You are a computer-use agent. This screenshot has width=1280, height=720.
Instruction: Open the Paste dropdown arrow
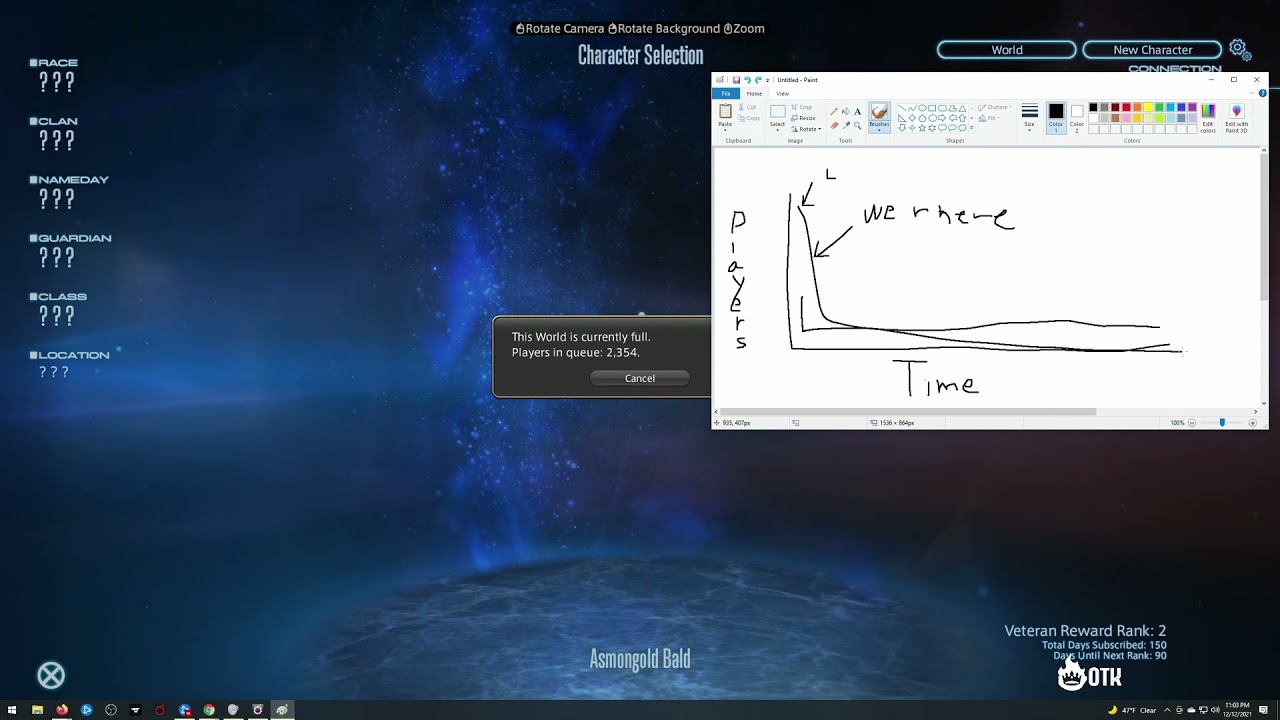[725, 130]
